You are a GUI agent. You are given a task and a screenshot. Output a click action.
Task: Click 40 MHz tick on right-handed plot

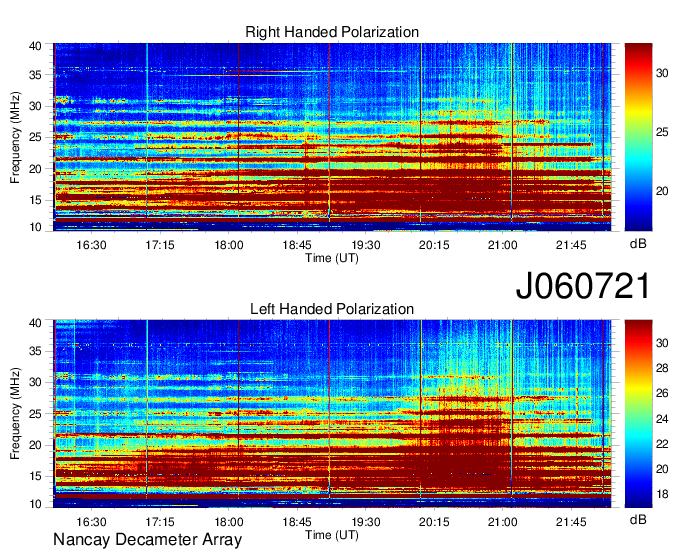tap(36, 46)
